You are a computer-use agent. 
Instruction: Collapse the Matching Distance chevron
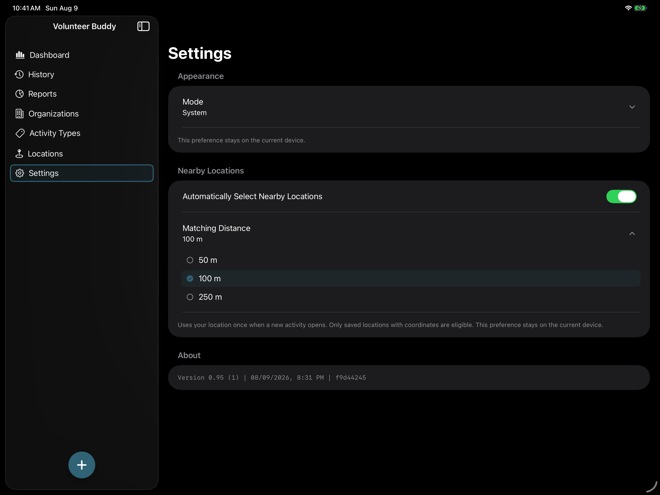point(632,233)
